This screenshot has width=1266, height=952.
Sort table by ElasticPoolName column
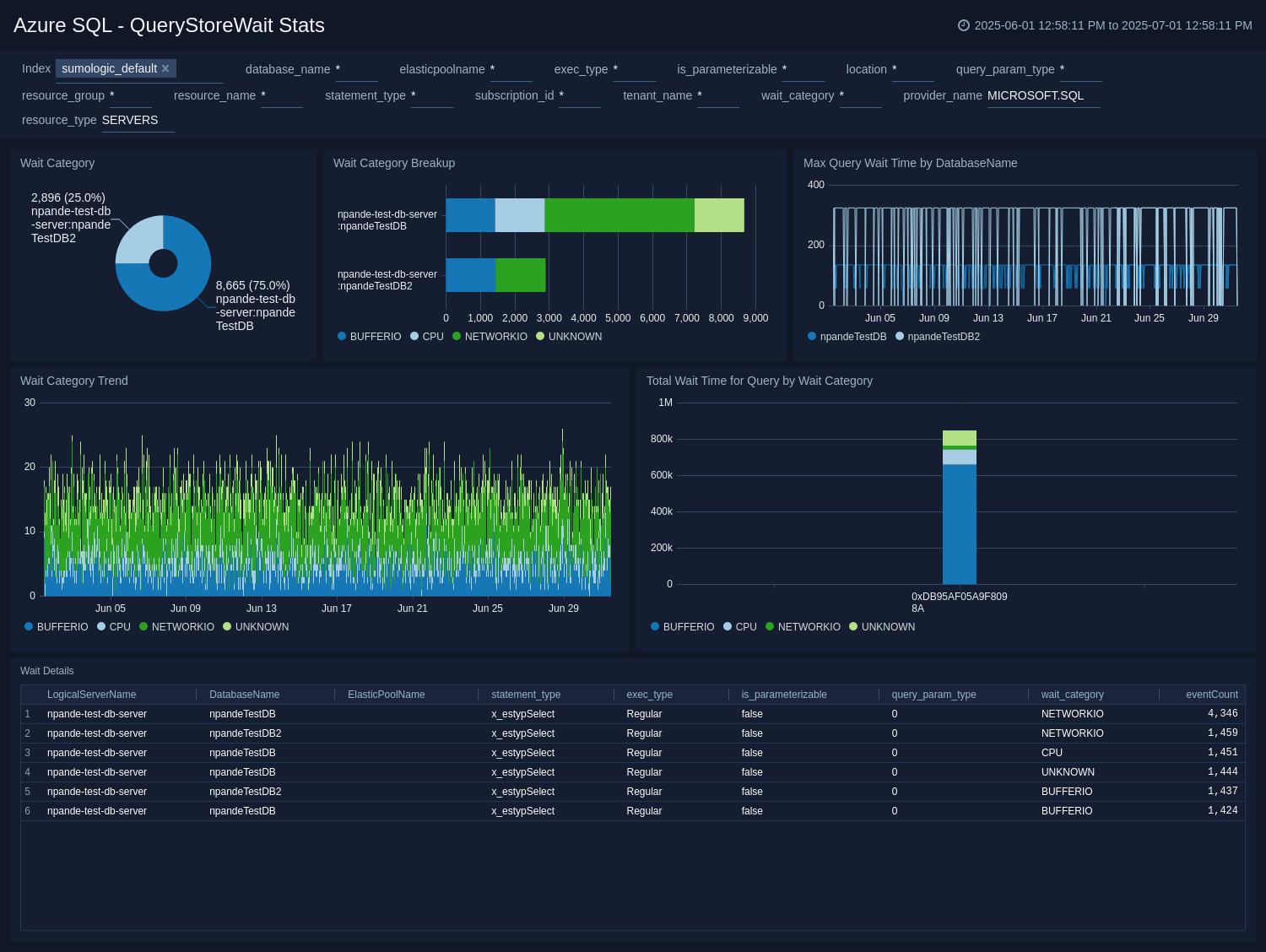pyautogui.click(x=386, y=695)
